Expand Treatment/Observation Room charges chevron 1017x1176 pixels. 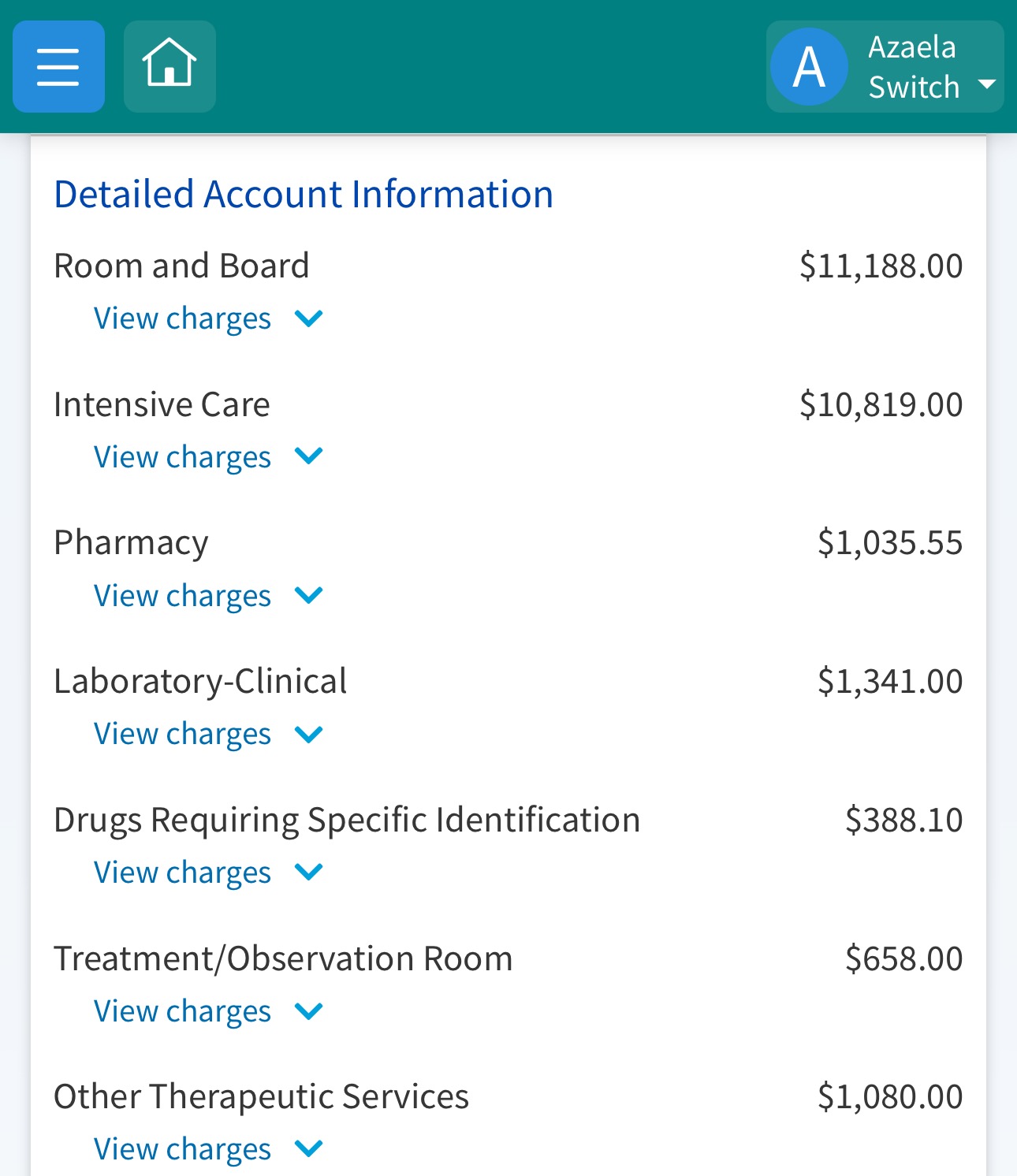click(308, 1010)
